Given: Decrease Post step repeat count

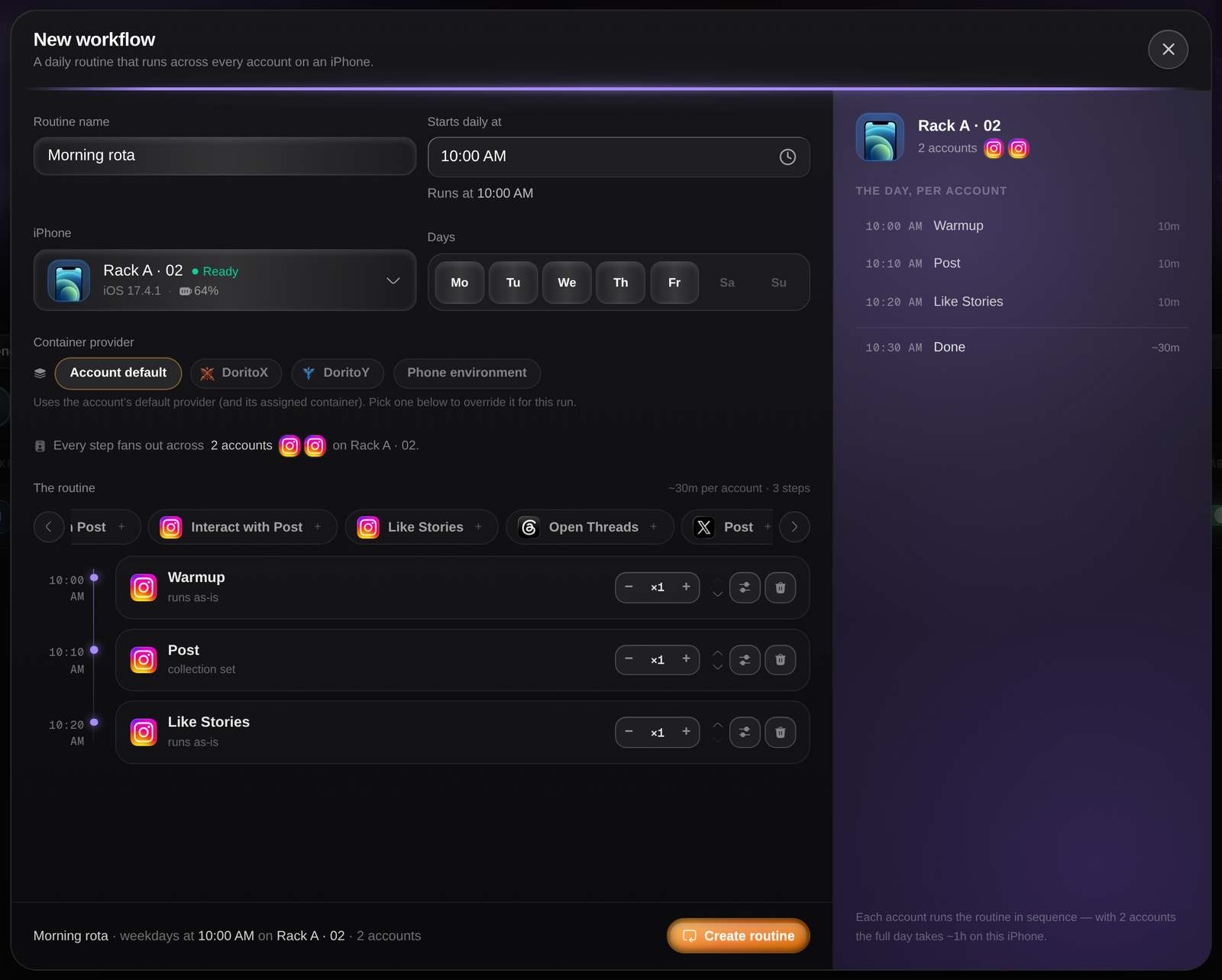Looking at the screenshot, I should [629, 659].
